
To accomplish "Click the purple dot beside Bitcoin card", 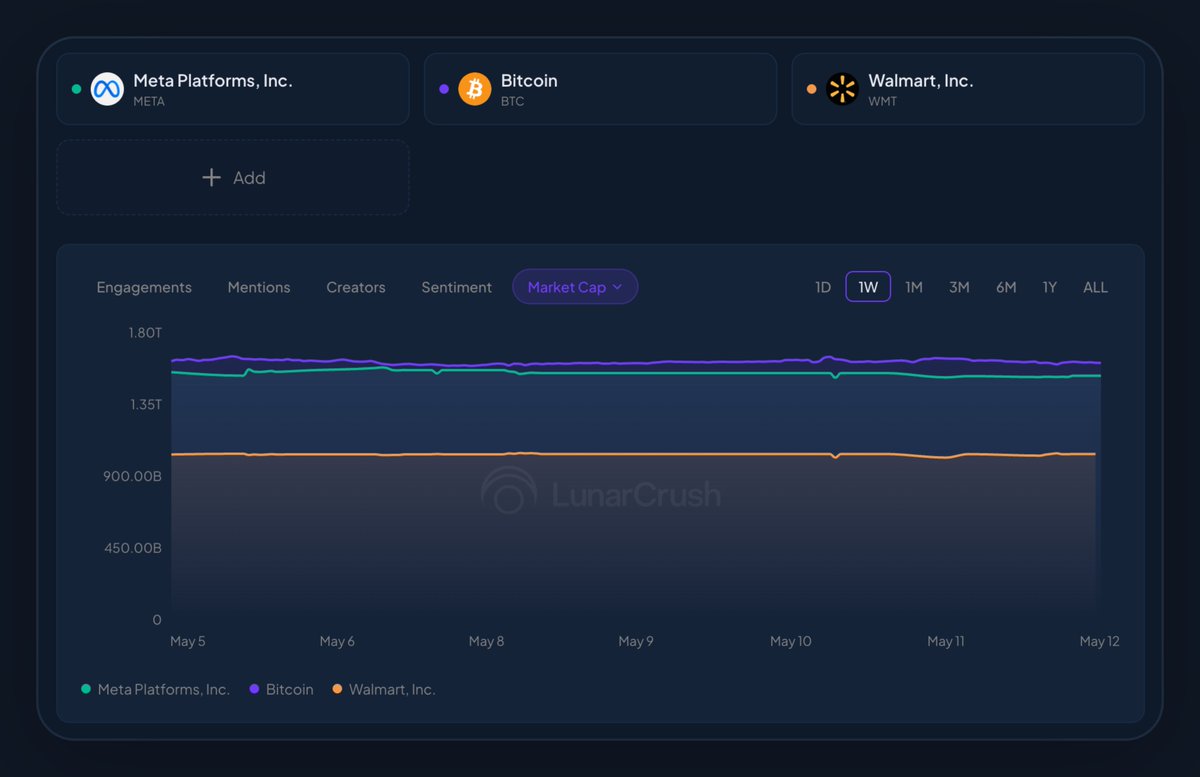I will pos(444,89).
